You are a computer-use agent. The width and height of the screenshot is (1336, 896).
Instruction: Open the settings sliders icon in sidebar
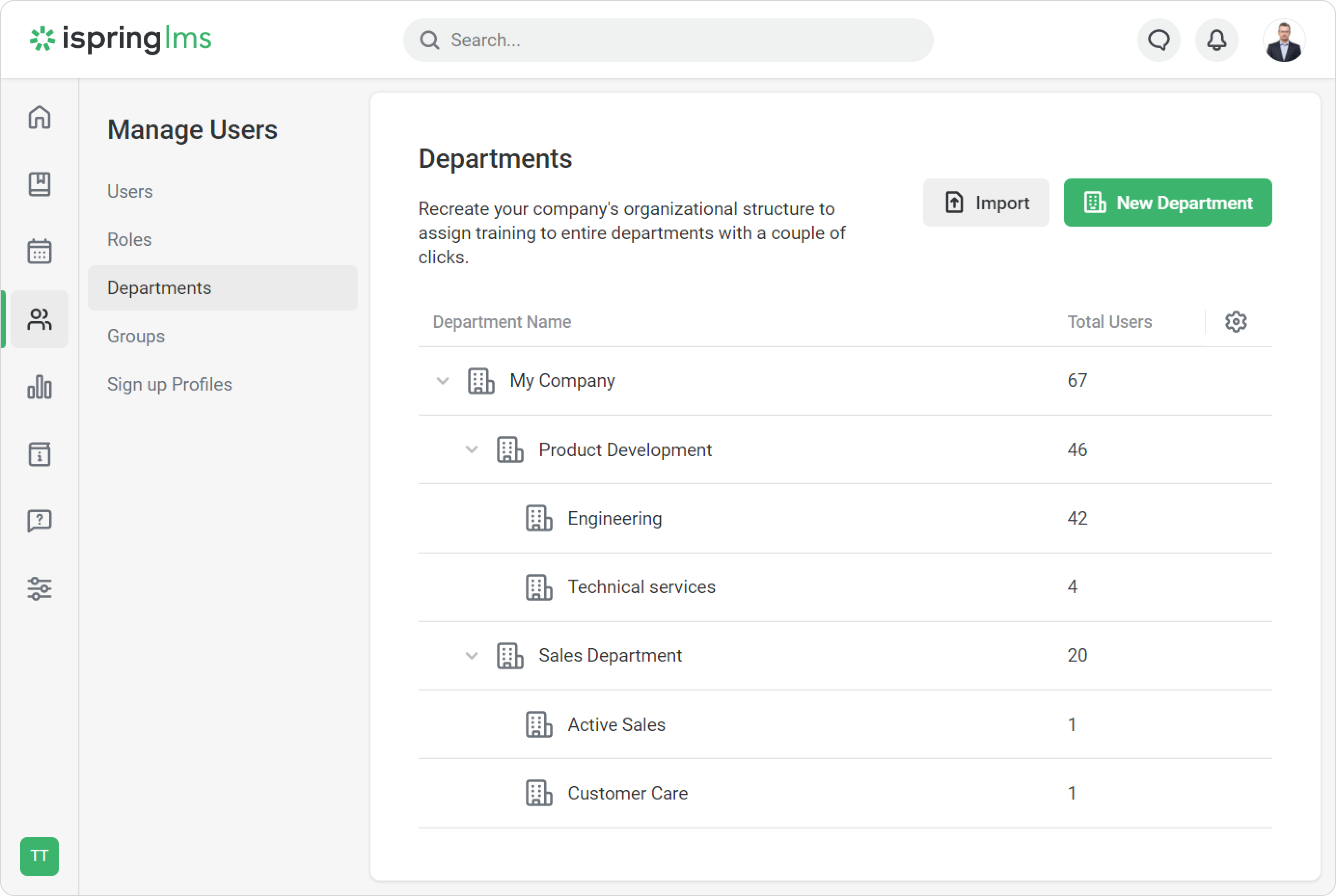coord(40,588)
